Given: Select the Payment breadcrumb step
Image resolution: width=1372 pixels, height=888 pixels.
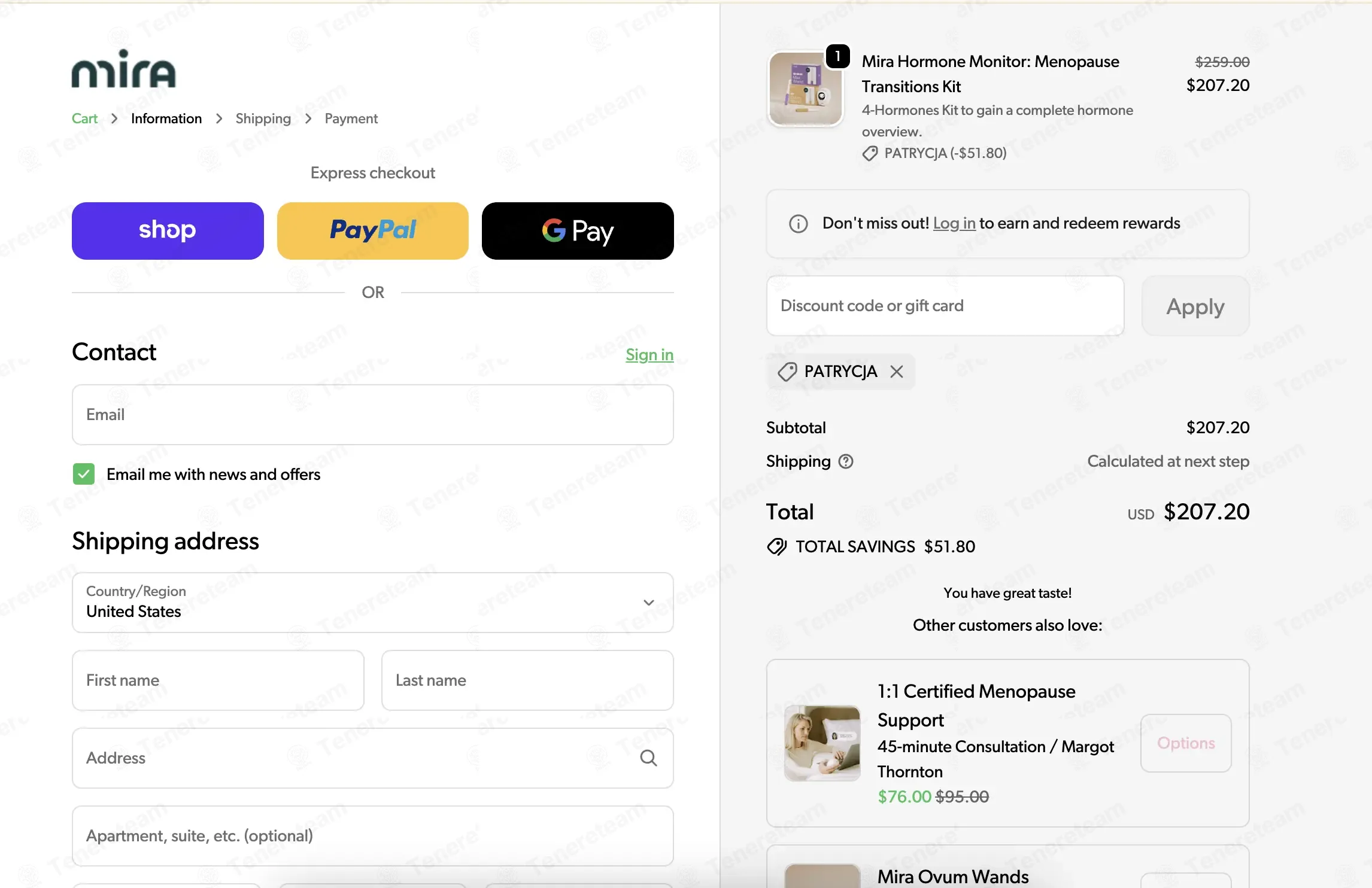Looking at the screenshot, I should (351, 118).
